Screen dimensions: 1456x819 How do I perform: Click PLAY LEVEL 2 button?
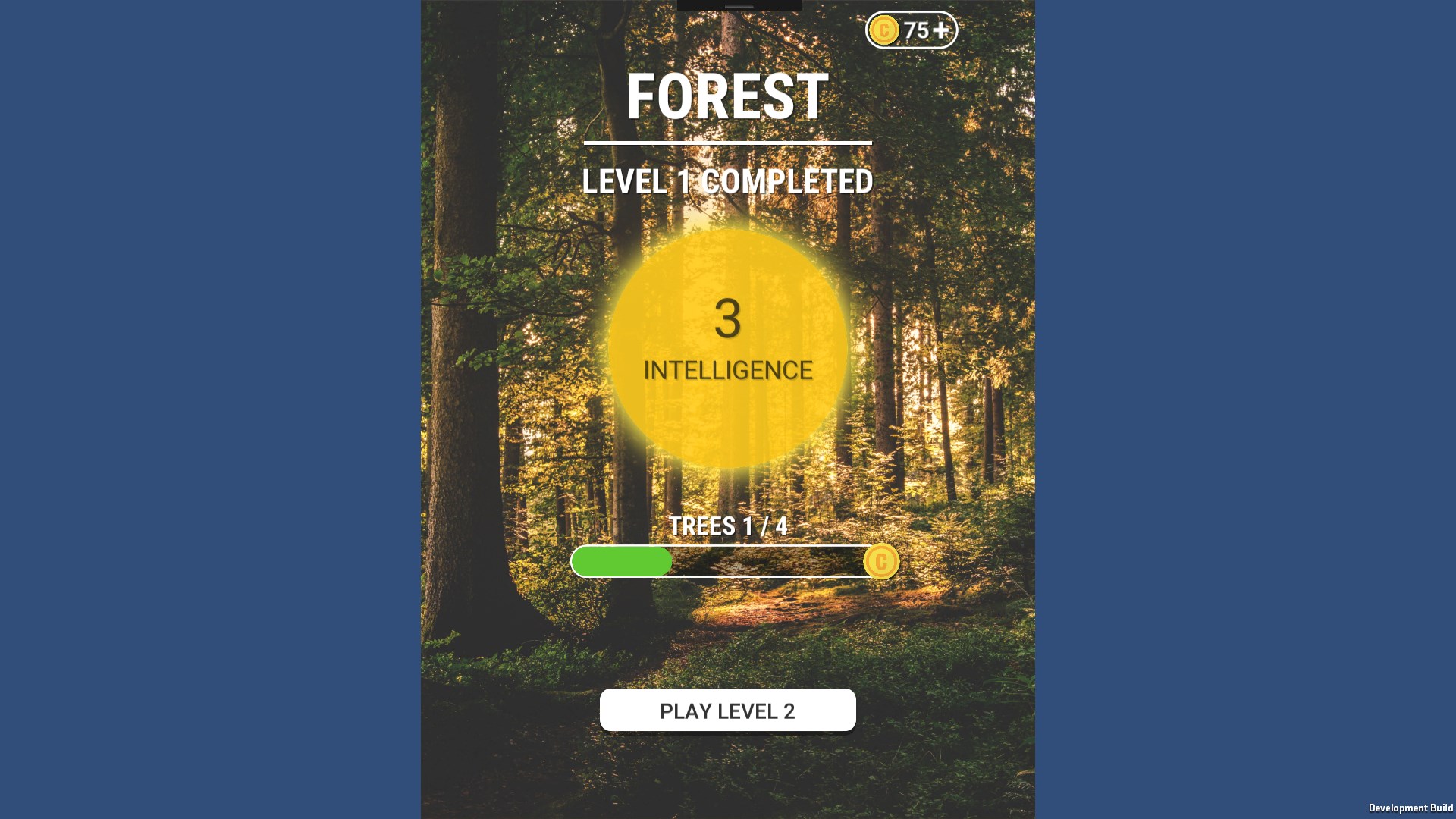coord(728,710)
